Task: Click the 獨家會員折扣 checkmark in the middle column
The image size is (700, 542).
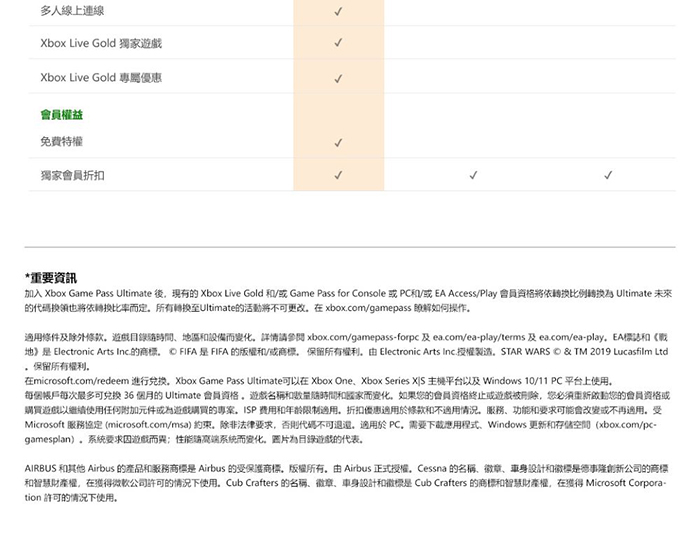Action: [473, 176]
